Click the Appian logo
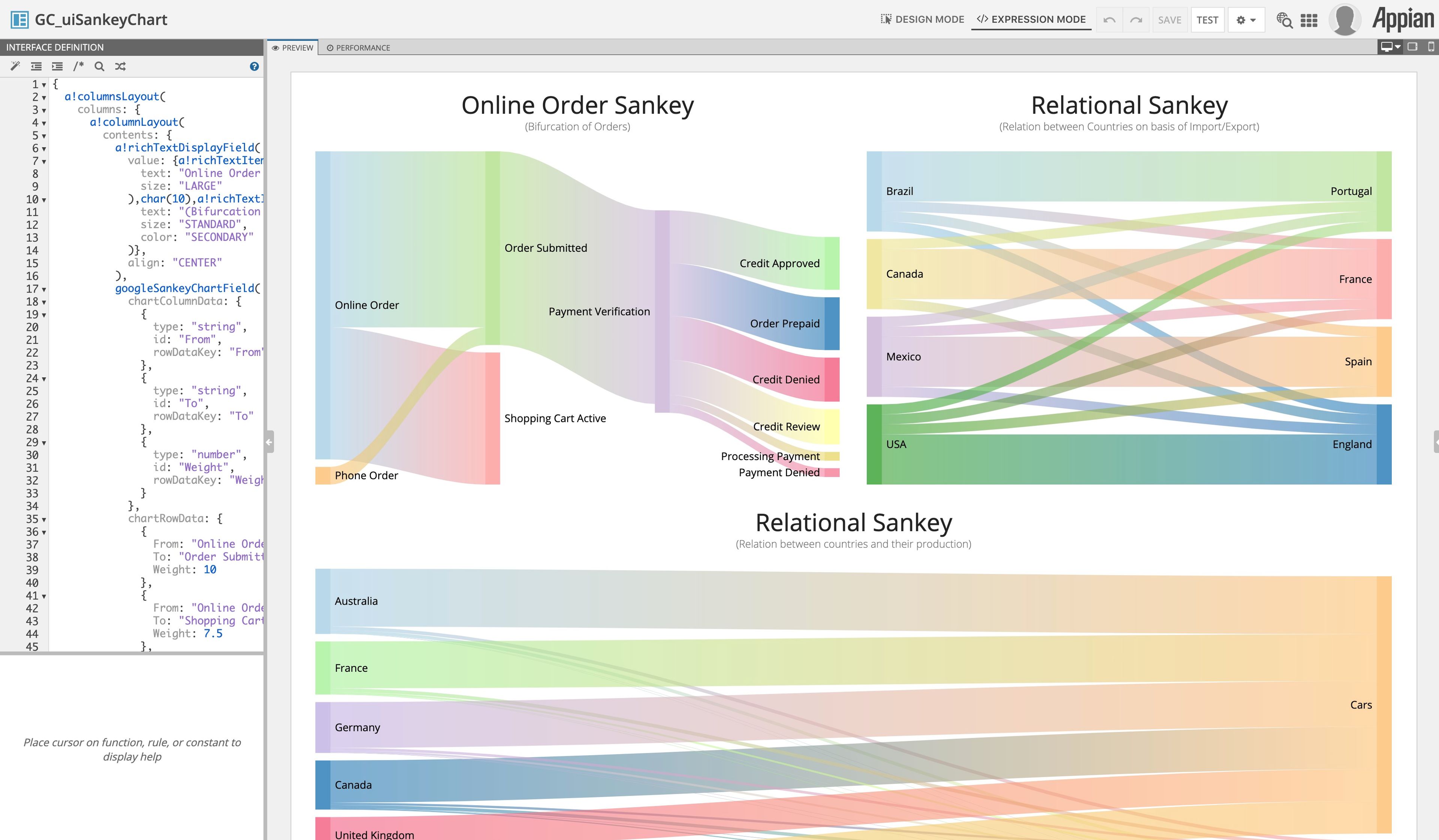This screenshot has height=840, width=1439. (x=1403, y=19)
